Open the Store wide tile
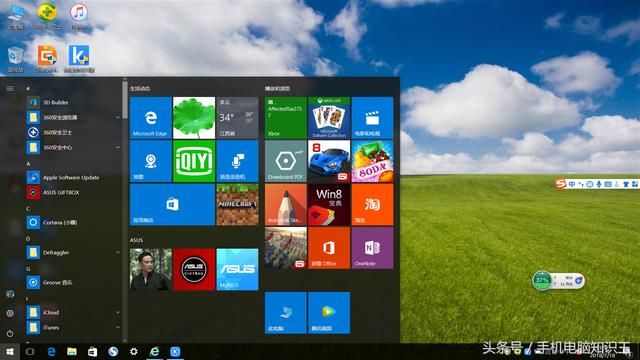 (x=172, y=204)
